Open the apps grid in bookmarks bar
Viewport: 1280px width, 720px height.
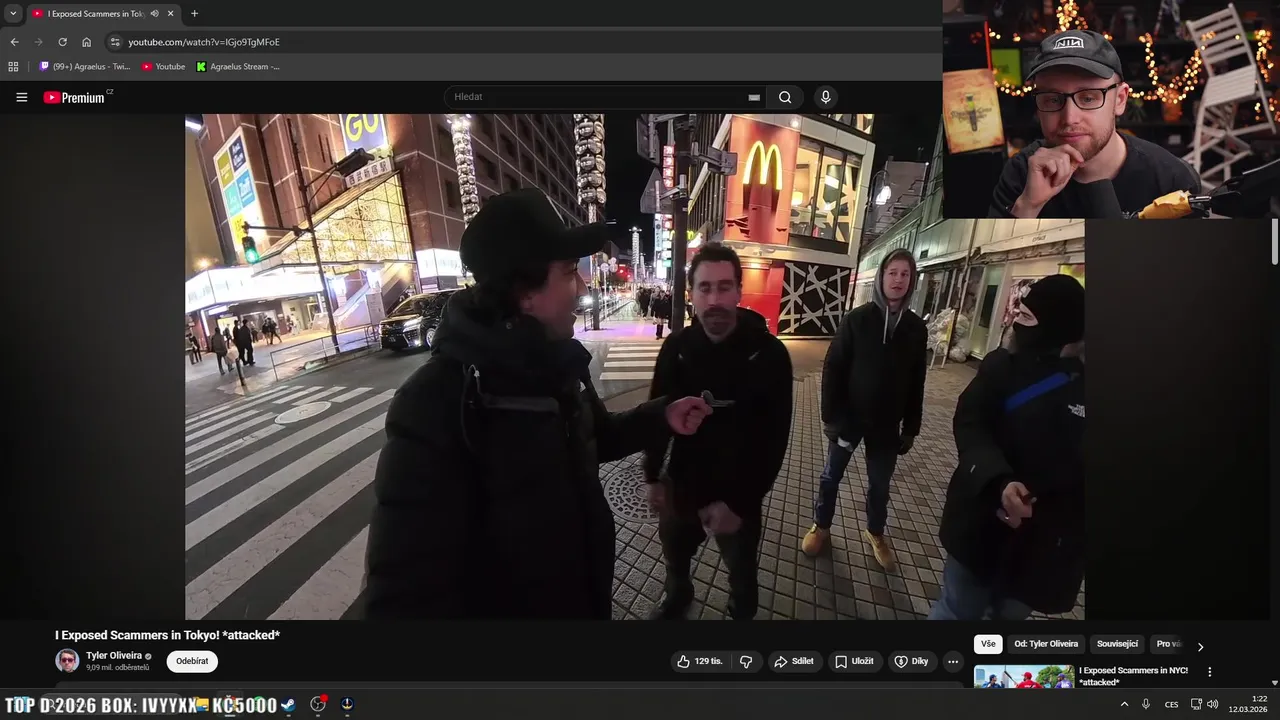point(13,67)
